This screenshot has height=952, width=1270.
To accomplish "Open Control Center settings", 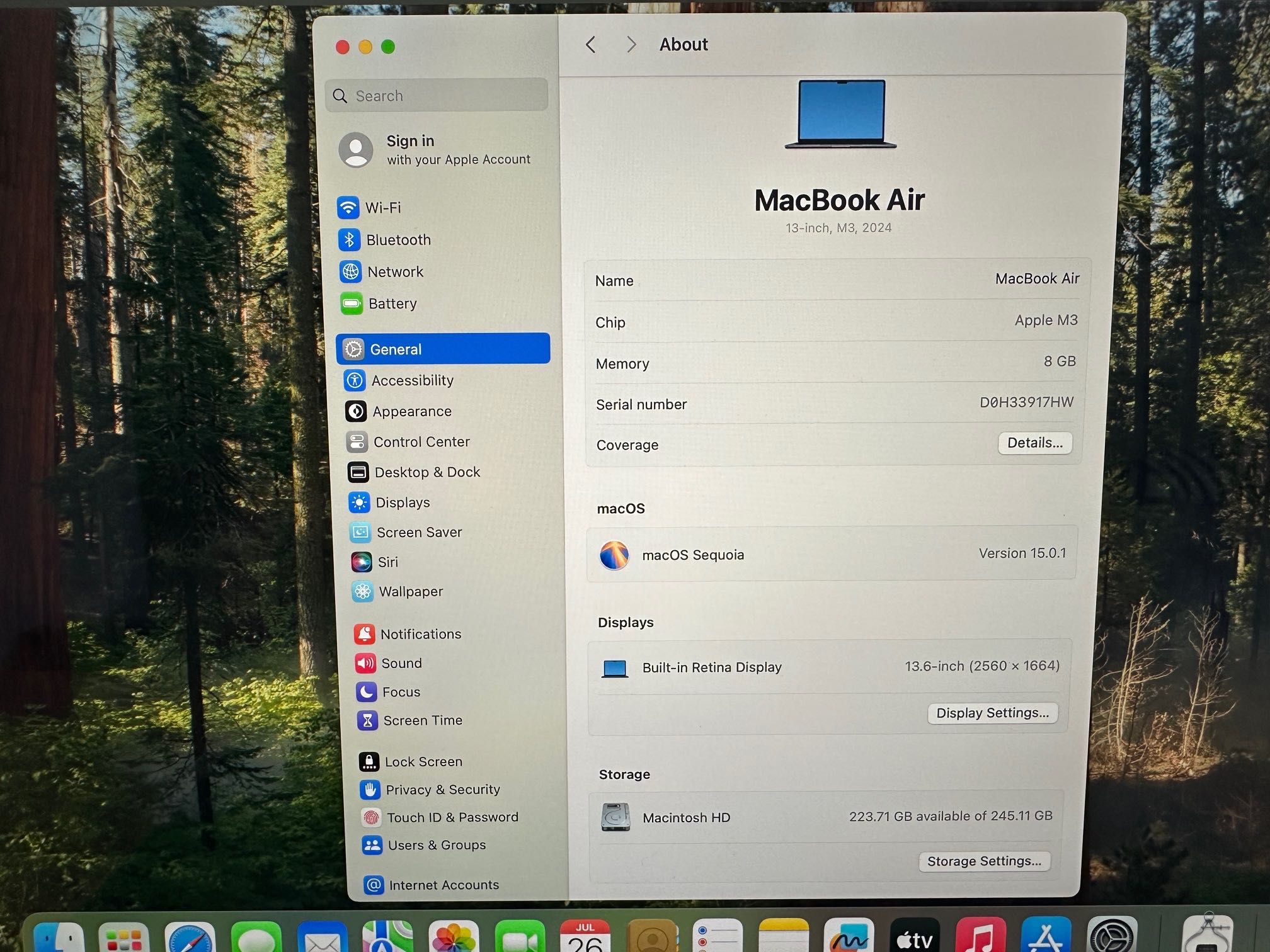I will point(408,442).
